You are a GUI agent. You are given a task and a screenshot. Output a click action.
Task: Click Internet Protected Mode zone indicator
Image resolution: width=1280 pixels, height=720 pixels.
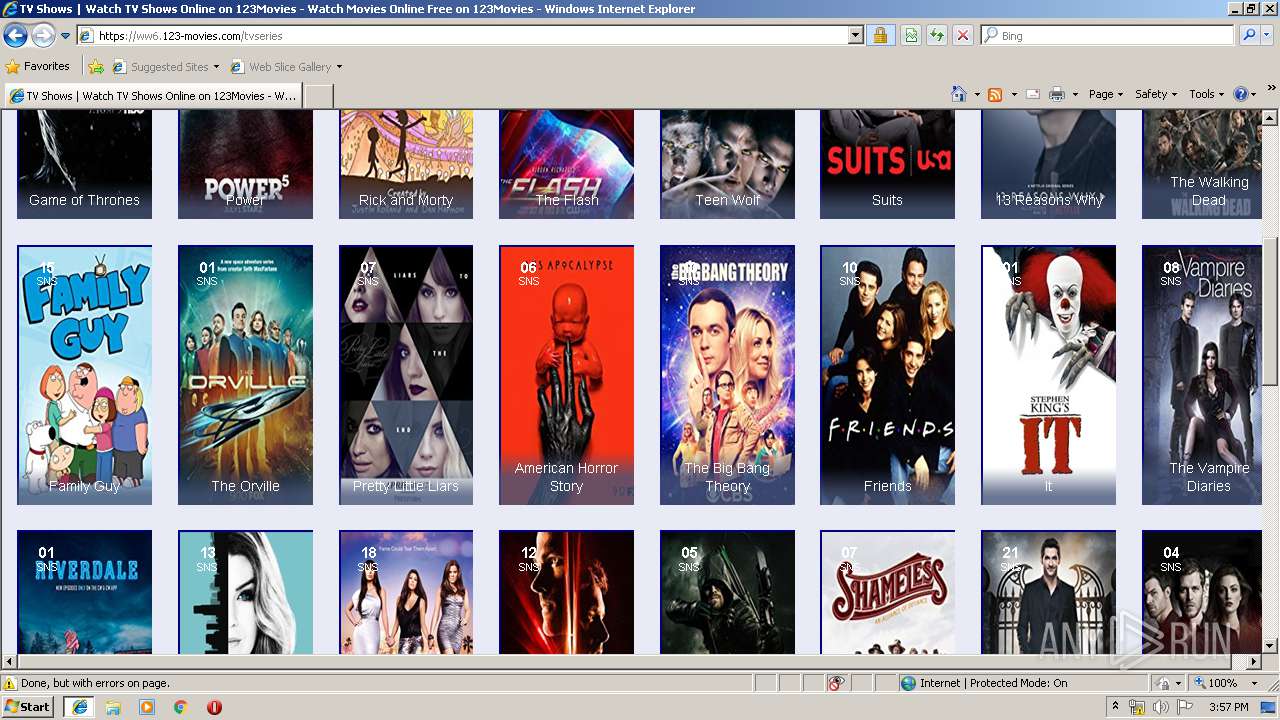(x=984, y=683)
